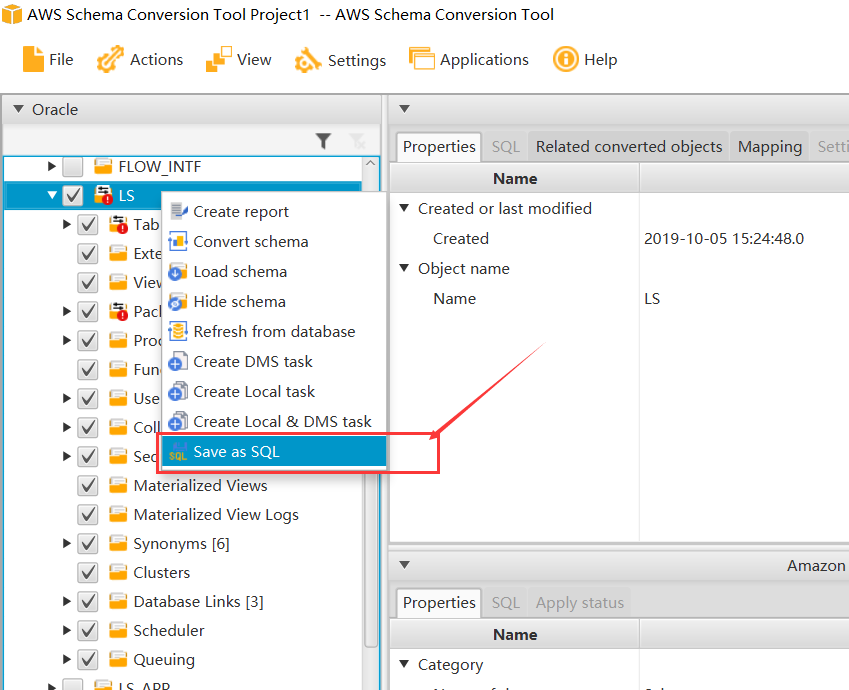Click the Hide schema icon
Screen dimensions: 849x690
tap(178, 301)
